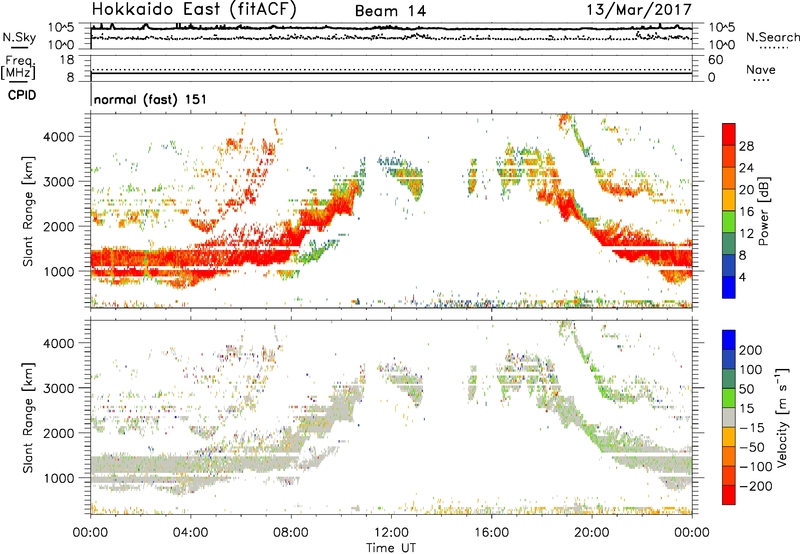Click the 'Time UT' axis title
Viewport: 800px width, 554px height.
coord(391,547)
